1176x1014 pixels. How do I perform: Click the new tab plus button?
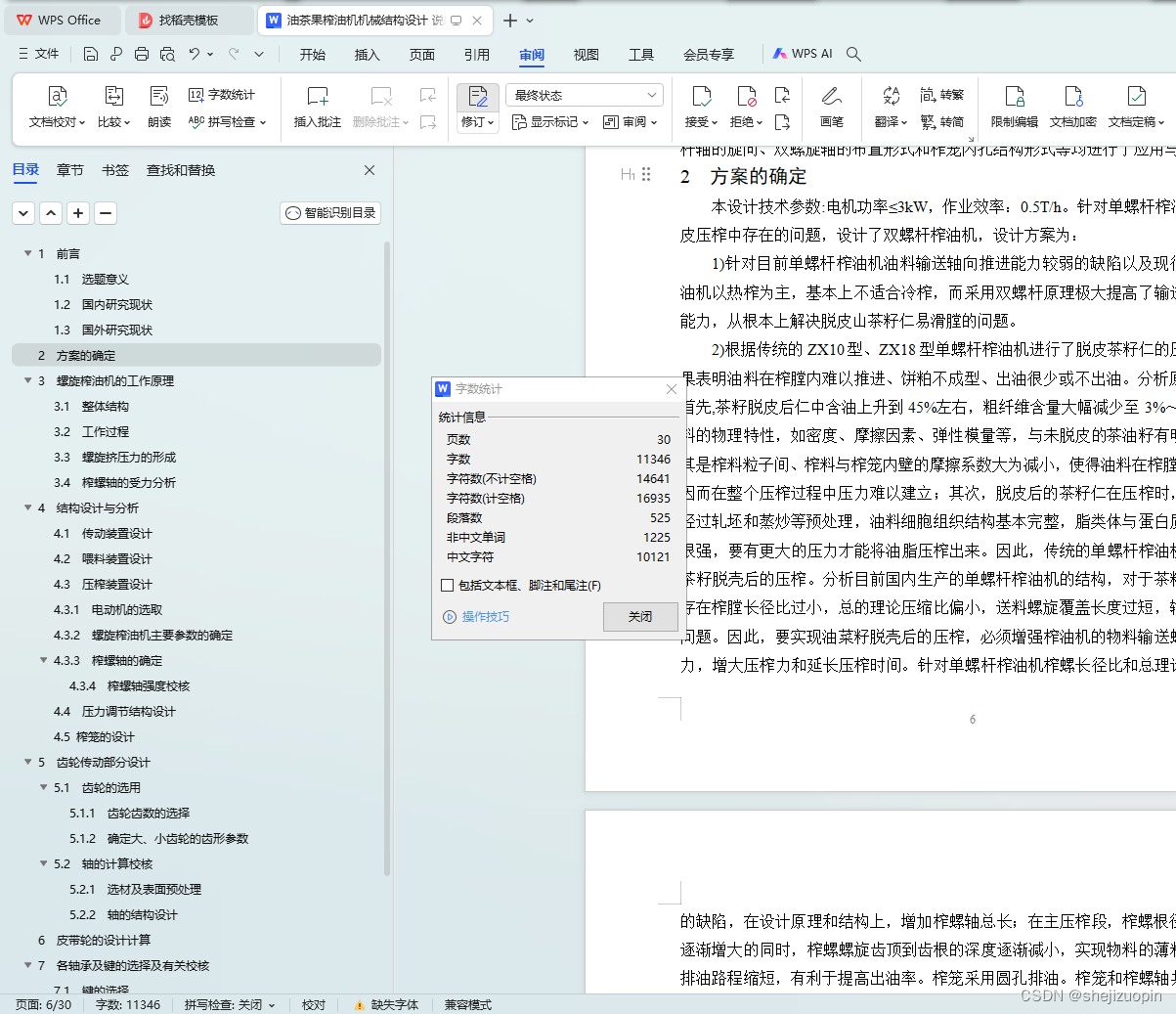click(510, 20)
